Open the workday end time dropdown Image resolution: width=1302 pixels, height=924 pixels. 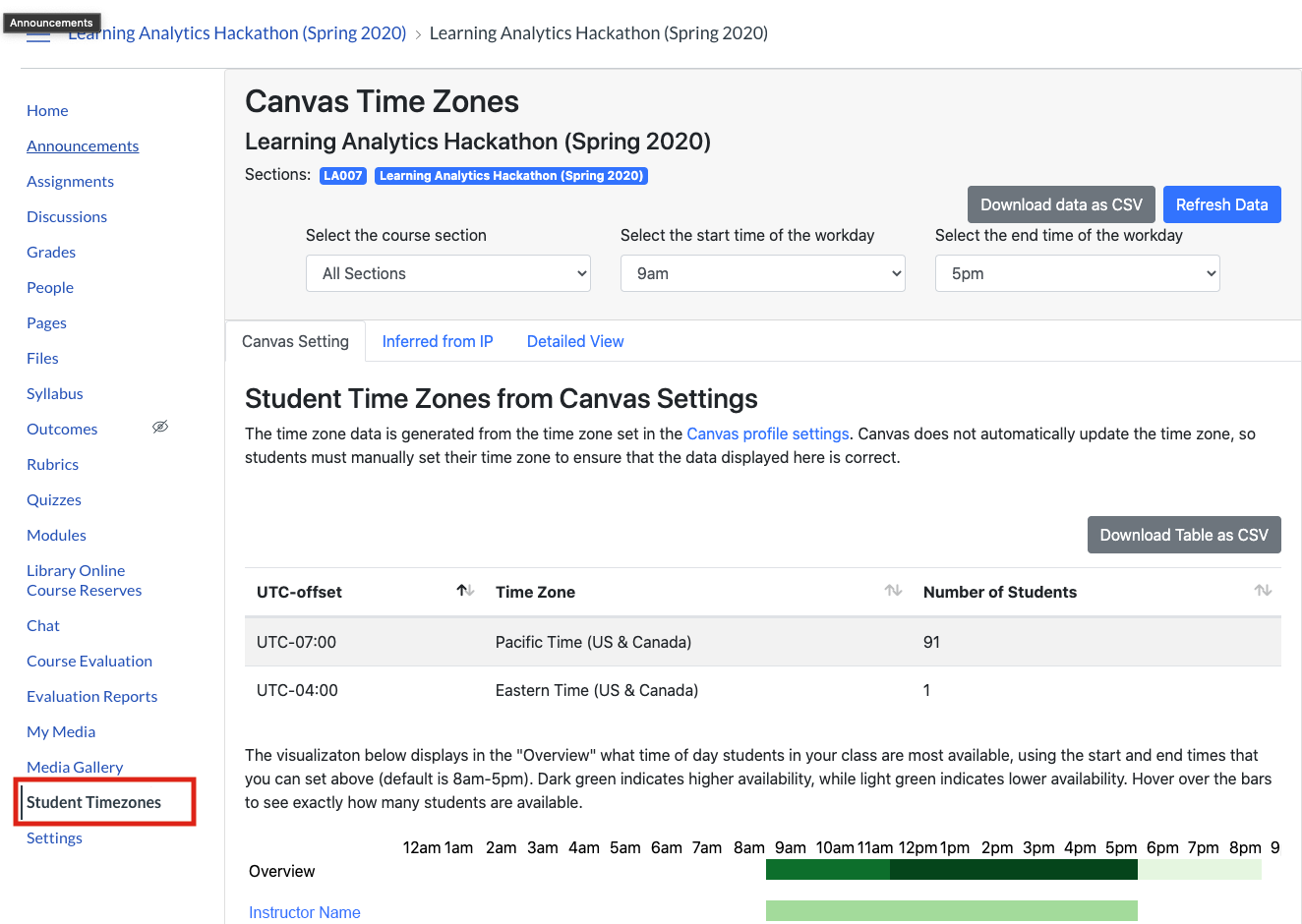(x=1078, y=273)
